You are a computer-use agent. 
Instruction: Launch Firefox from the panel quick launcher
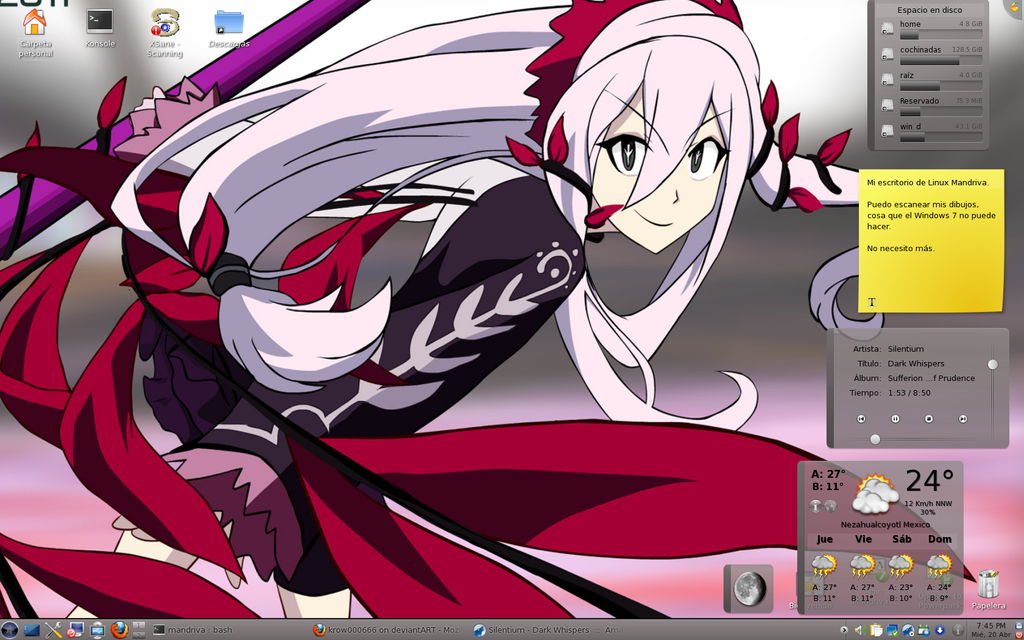119,630
